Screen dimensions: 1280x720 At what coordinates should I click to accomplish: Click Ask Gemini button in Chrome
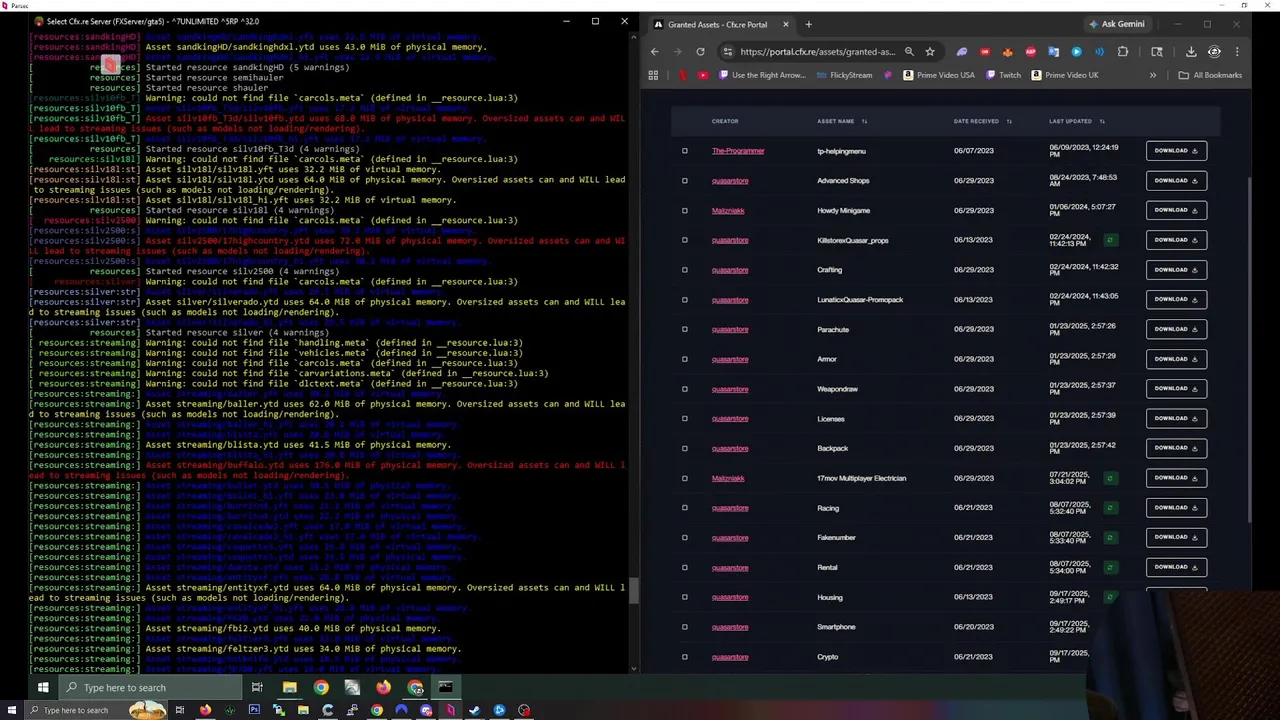pos(1116,24)
